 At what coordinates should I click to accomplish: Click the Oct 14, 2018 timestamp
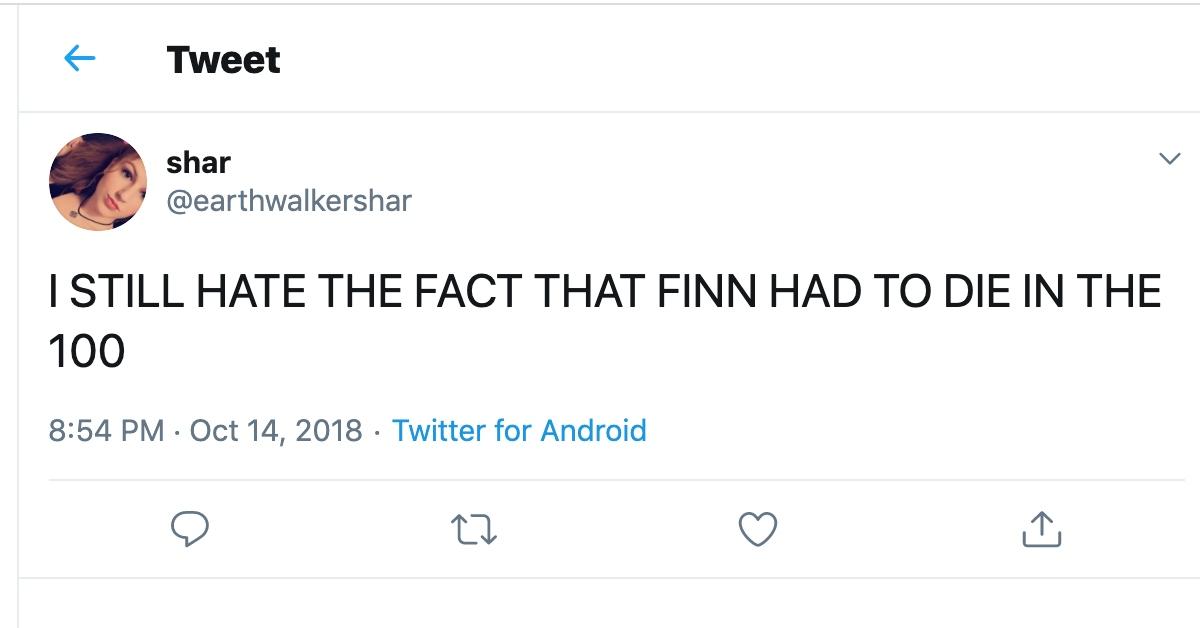tap(290, 429)
